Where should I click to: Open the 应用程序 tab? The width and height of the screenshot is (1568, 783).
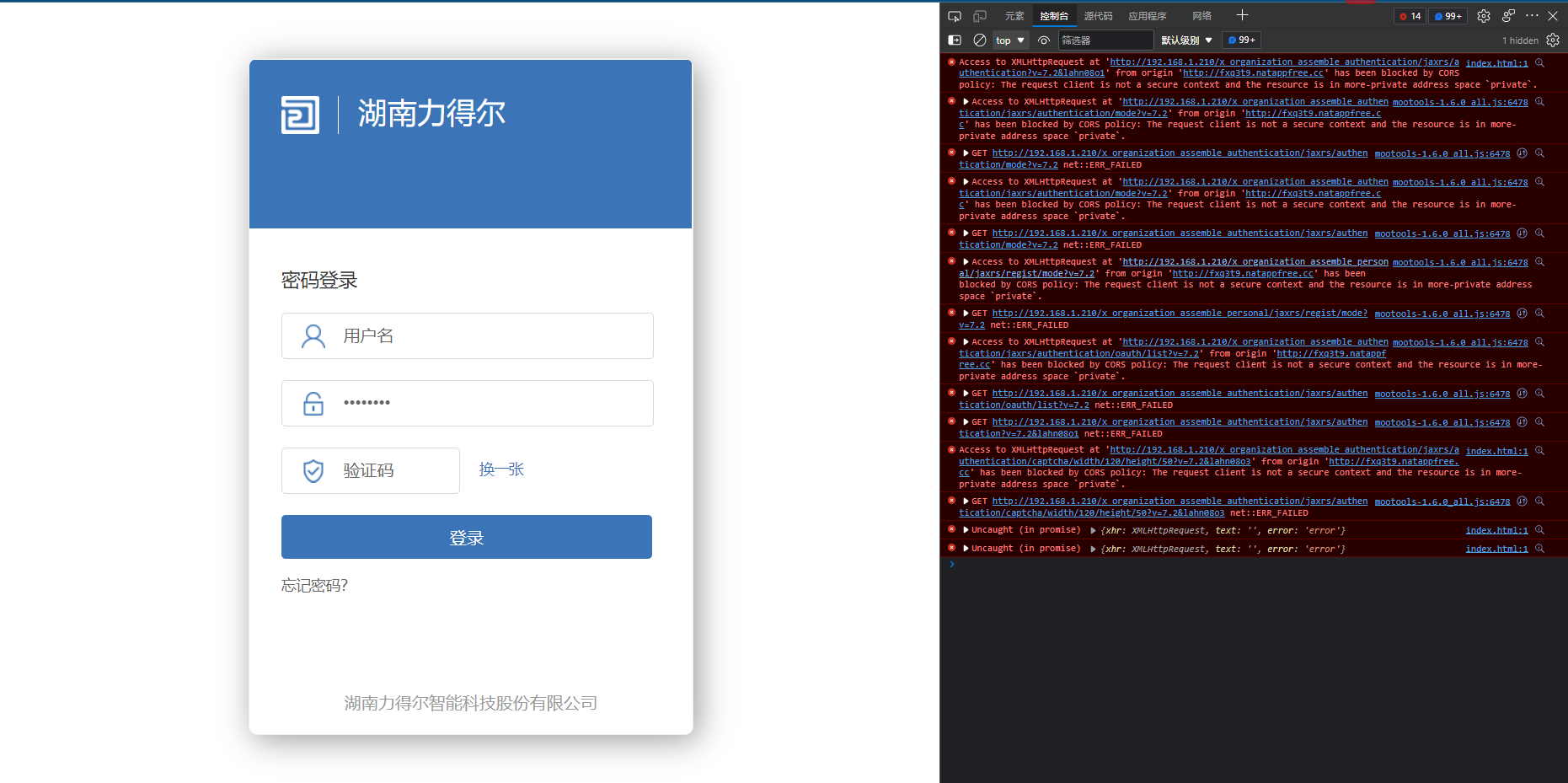click(1148, 16)
